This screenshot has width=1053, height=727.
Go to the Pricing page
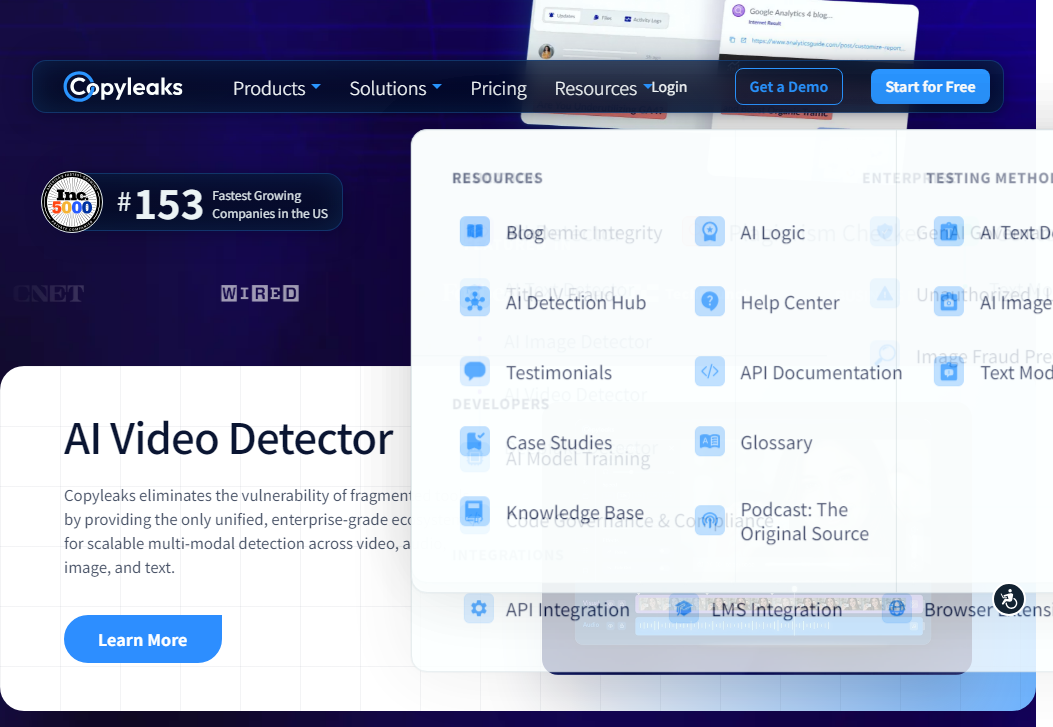pyautogui.click(x=498, y=88)
